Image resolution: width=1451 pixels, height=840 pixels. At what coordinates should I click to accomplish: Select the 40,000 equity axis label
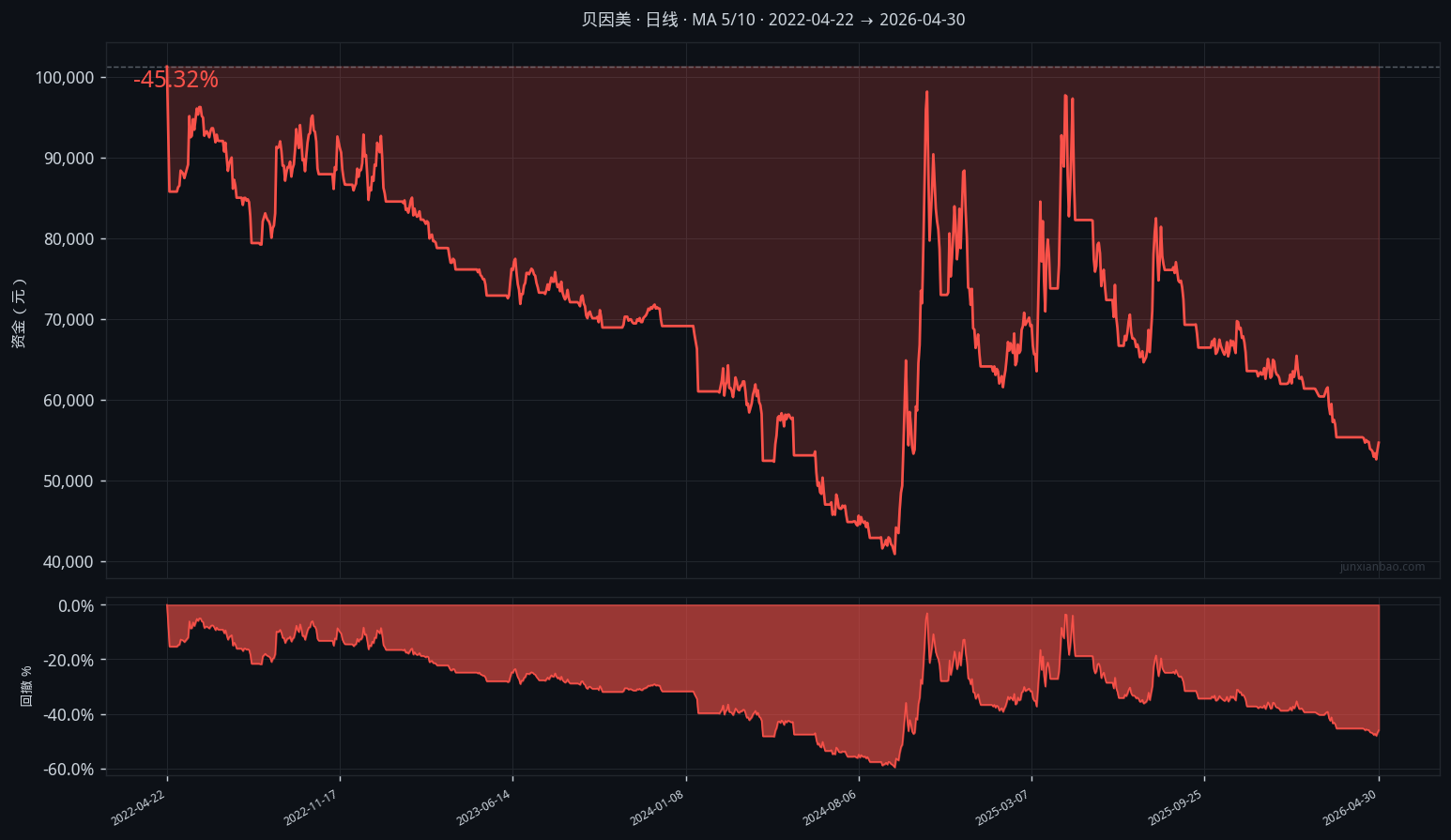coord(69,562)
